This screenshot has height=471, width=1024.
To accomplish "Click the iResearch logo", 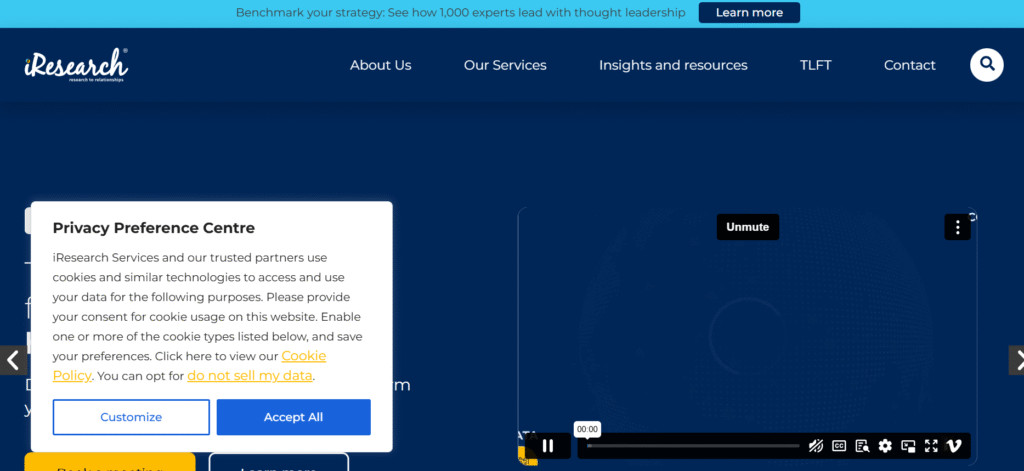I will tap(76, 65).
